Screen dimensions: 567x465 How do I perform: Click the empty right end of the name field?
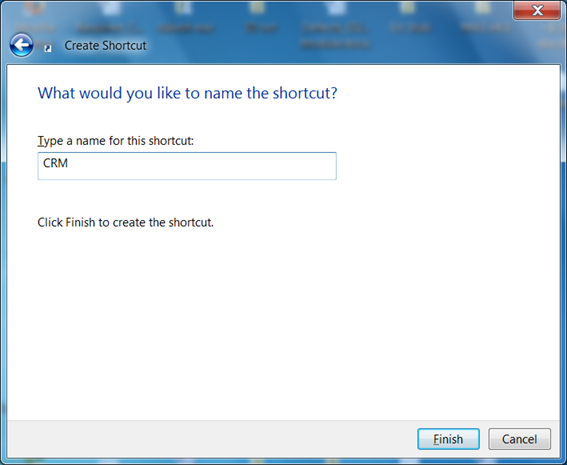point(289,166)
